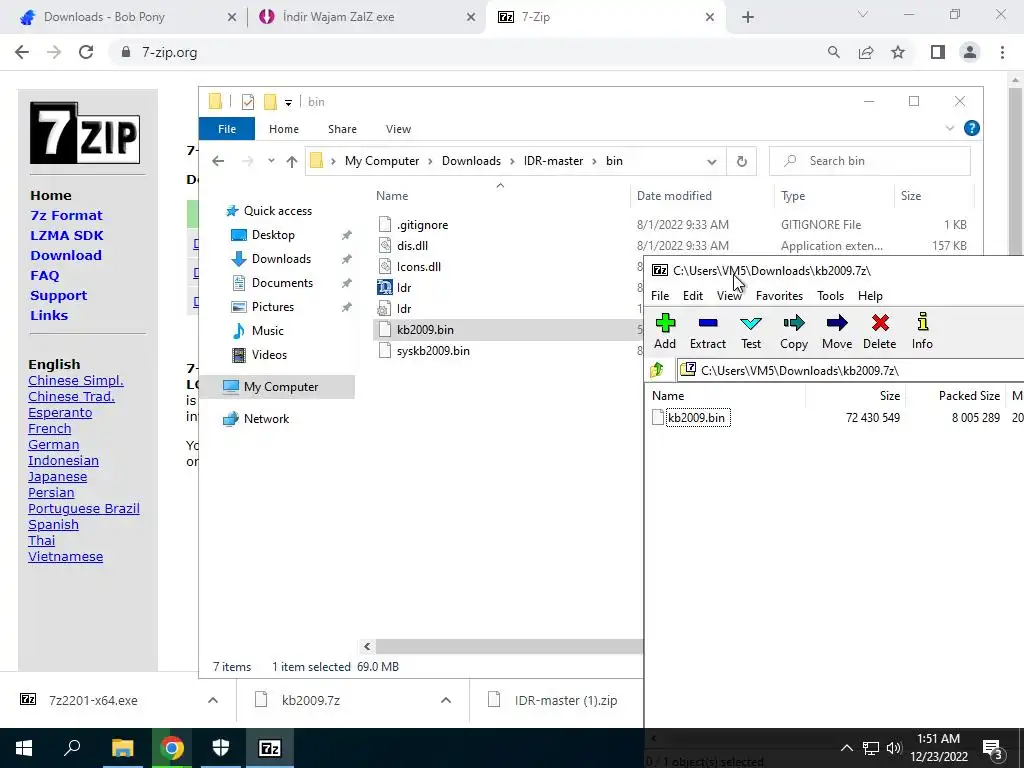The height and width of the screenshot is (768, 1024).
Task: Open the Chrome side panel icon
Action: pos(938,52)
